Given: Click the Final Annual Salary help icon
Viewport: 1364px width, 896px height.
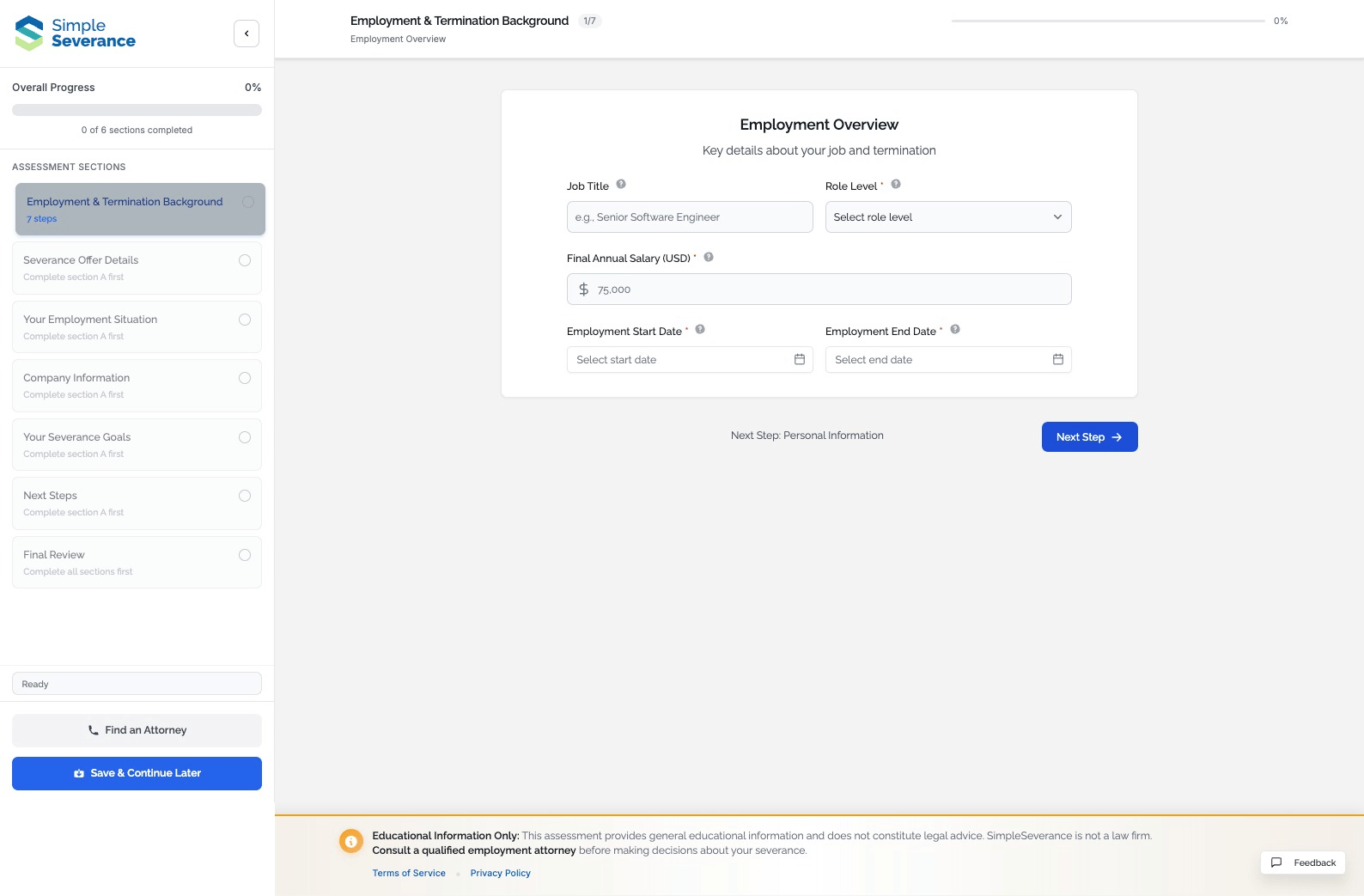Looking at the screenshot, I should tap(709, 257).
